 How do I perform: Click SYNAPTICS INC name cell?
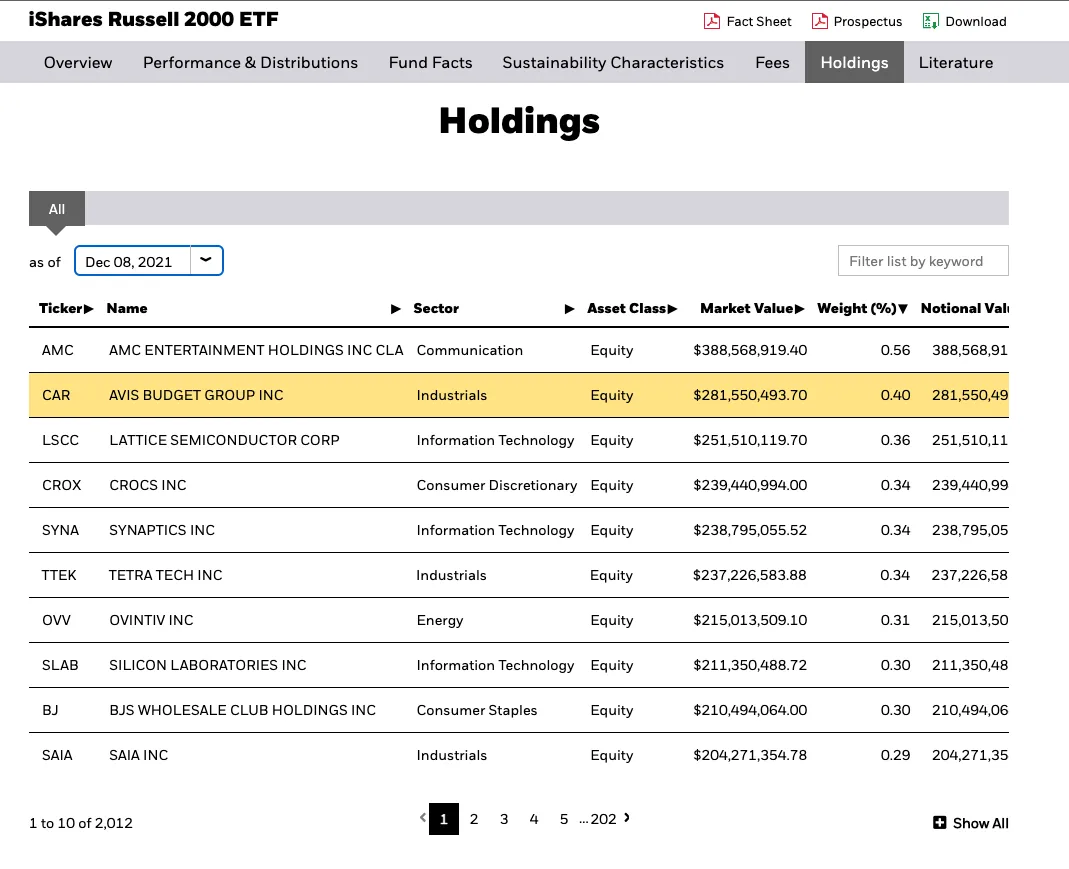tap(162, 530)
